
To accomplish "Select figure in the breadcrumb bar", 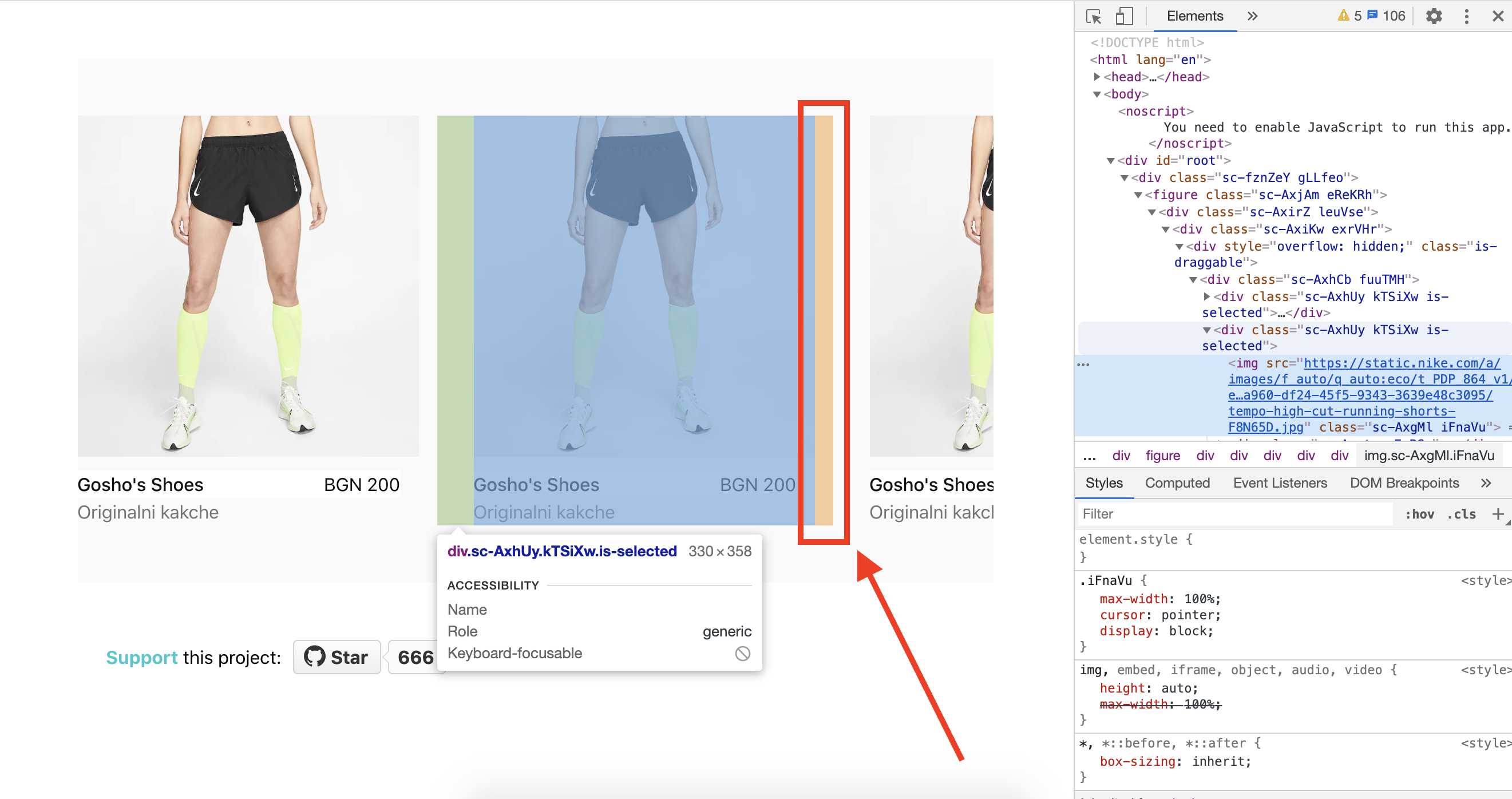I will point(1162,455).
